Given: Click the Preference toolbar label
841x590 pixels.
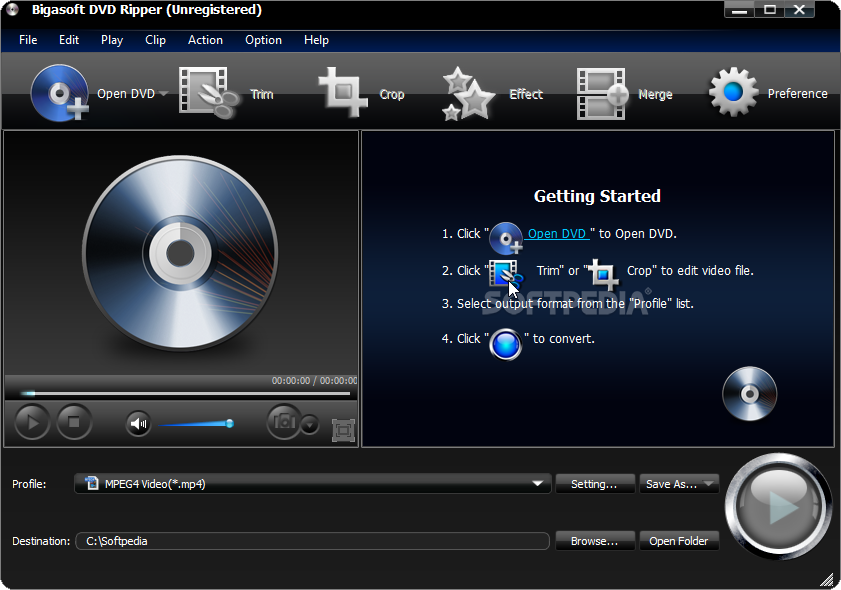Looking at the screenshot, I should pos(798,94).
